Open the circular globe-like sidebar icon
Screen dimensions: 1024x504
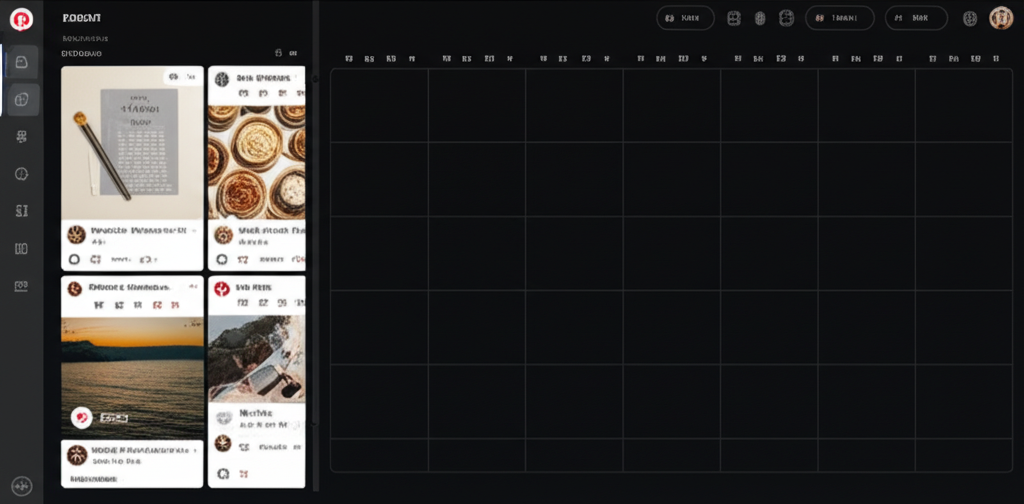(22, 174)
